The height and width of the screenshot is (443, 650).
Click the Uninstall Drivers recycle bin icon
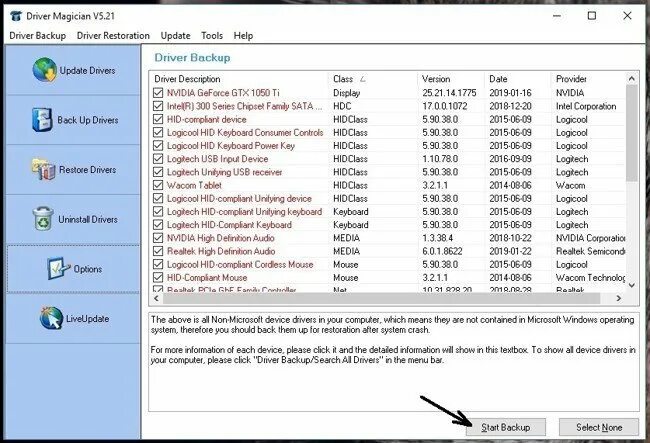click(x=43, y=218)
